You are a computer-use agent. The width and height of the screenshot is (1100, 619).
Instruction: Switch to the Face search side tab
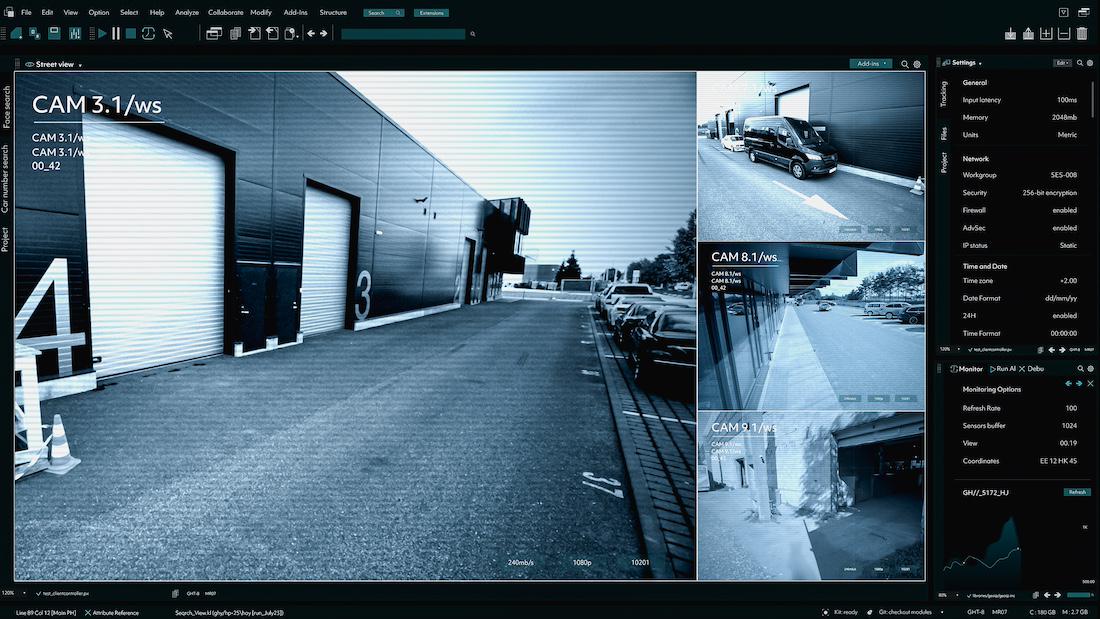(x=7, y=107)
